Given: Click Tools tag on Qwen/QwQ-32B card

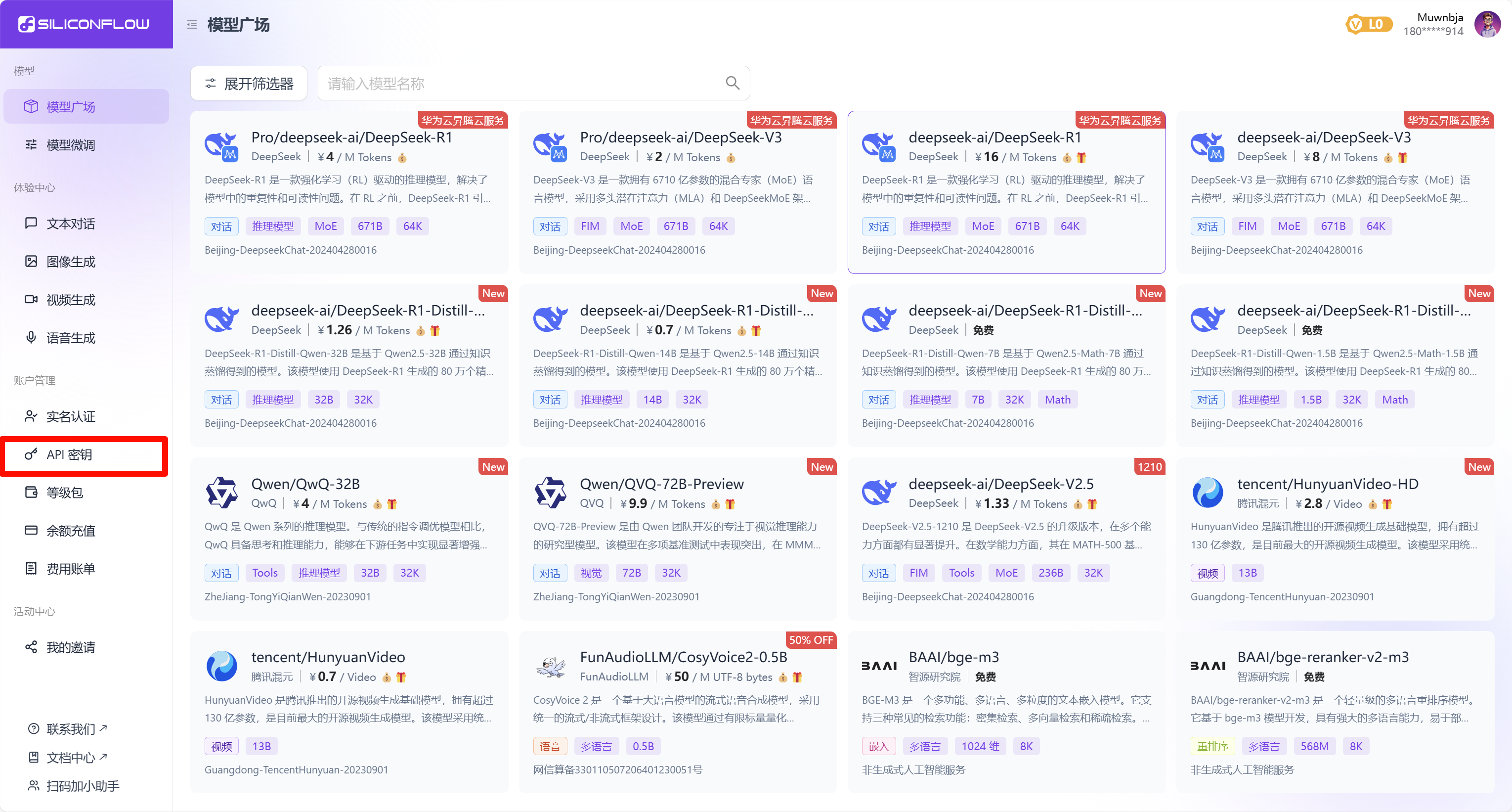Looking at the screenshot, I should coord(265,573).
